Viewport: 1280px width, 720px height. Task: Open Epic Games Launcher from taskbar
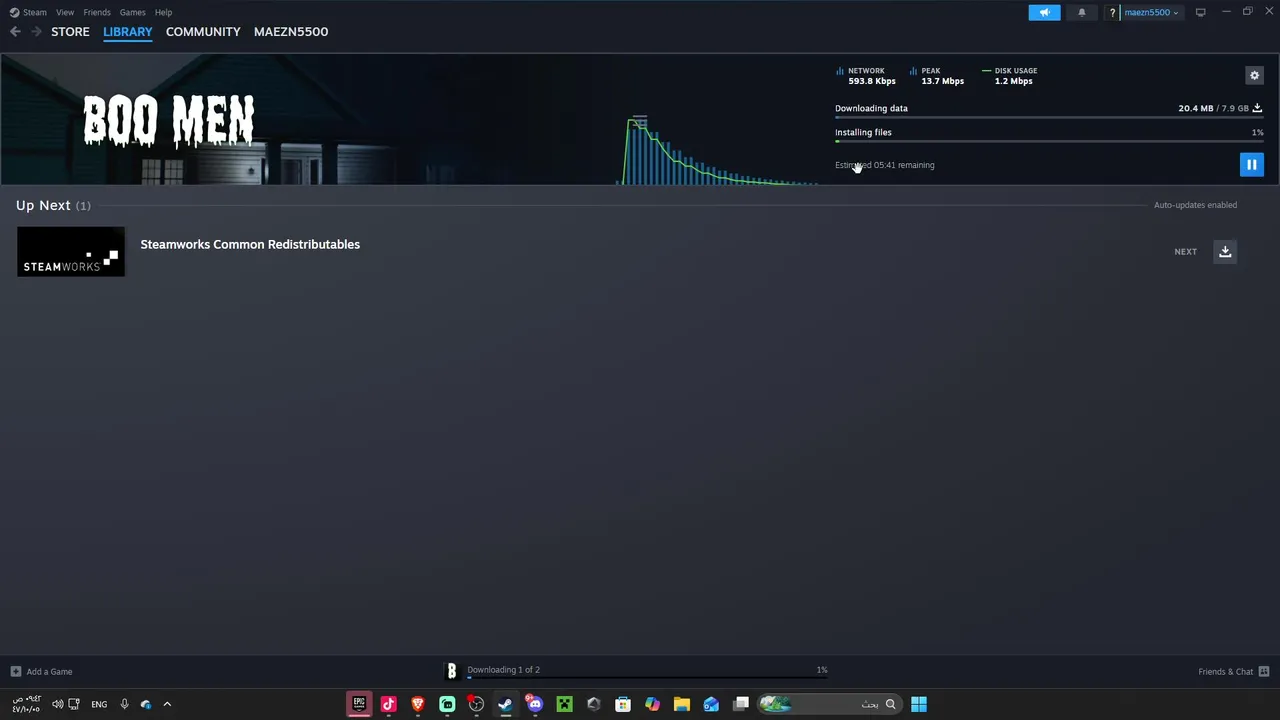pyautogui.click(x=359, y=704)
